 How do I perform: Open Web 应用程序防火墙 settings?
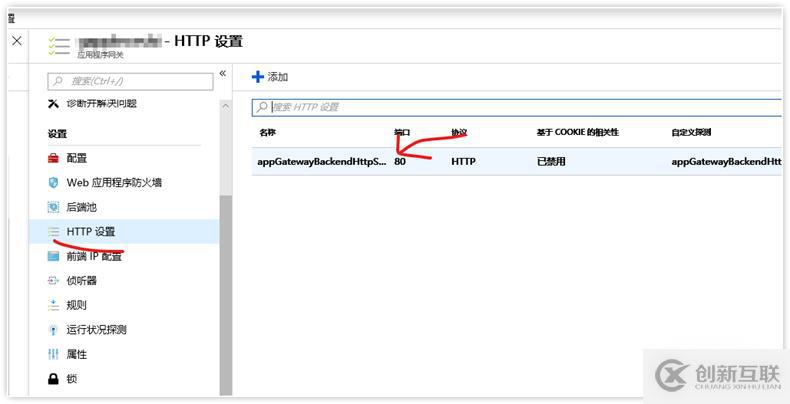tap(114, 182)
